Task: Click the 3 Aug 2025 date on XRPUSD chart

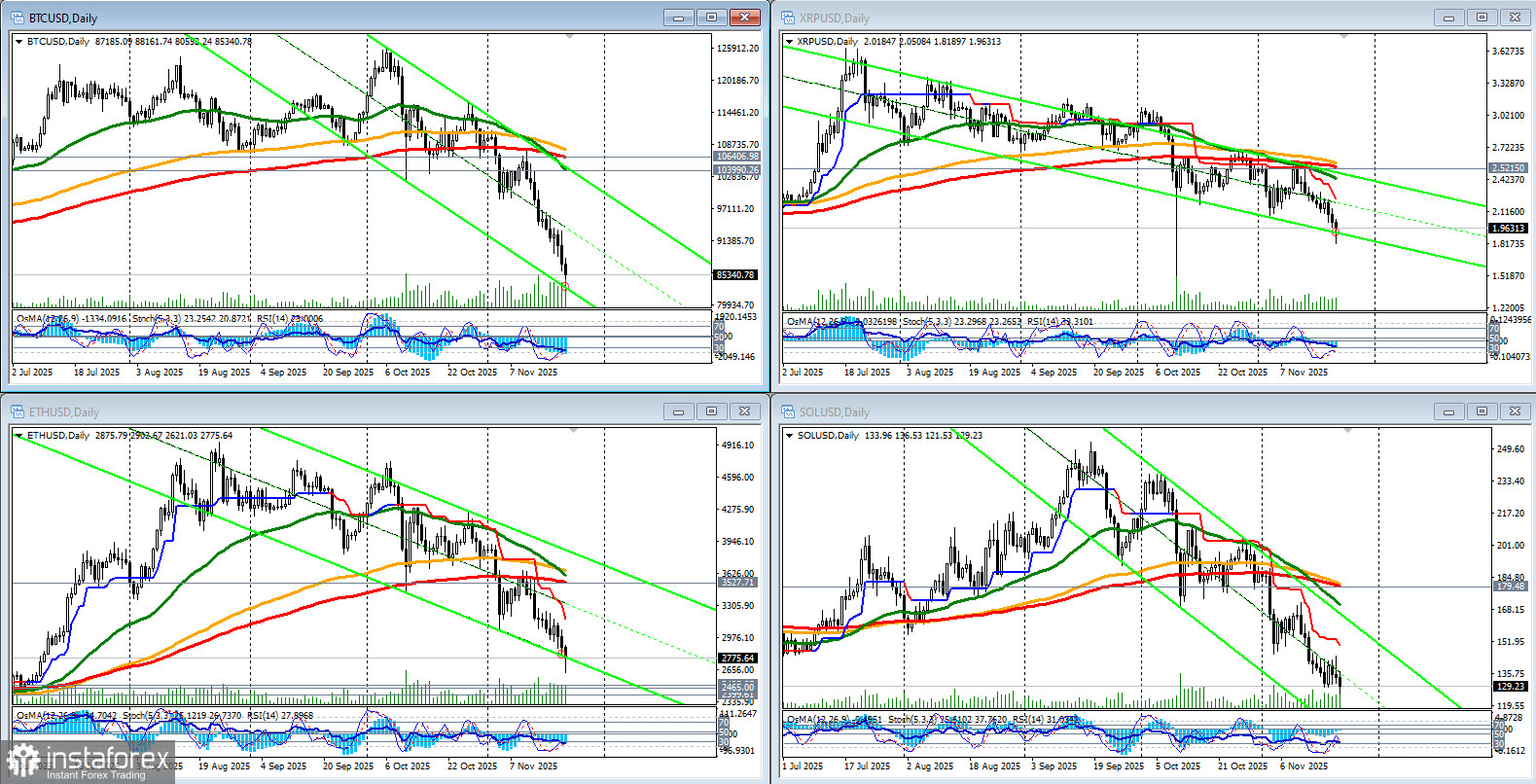Action: pyautogui.click(x=929, y=373)
